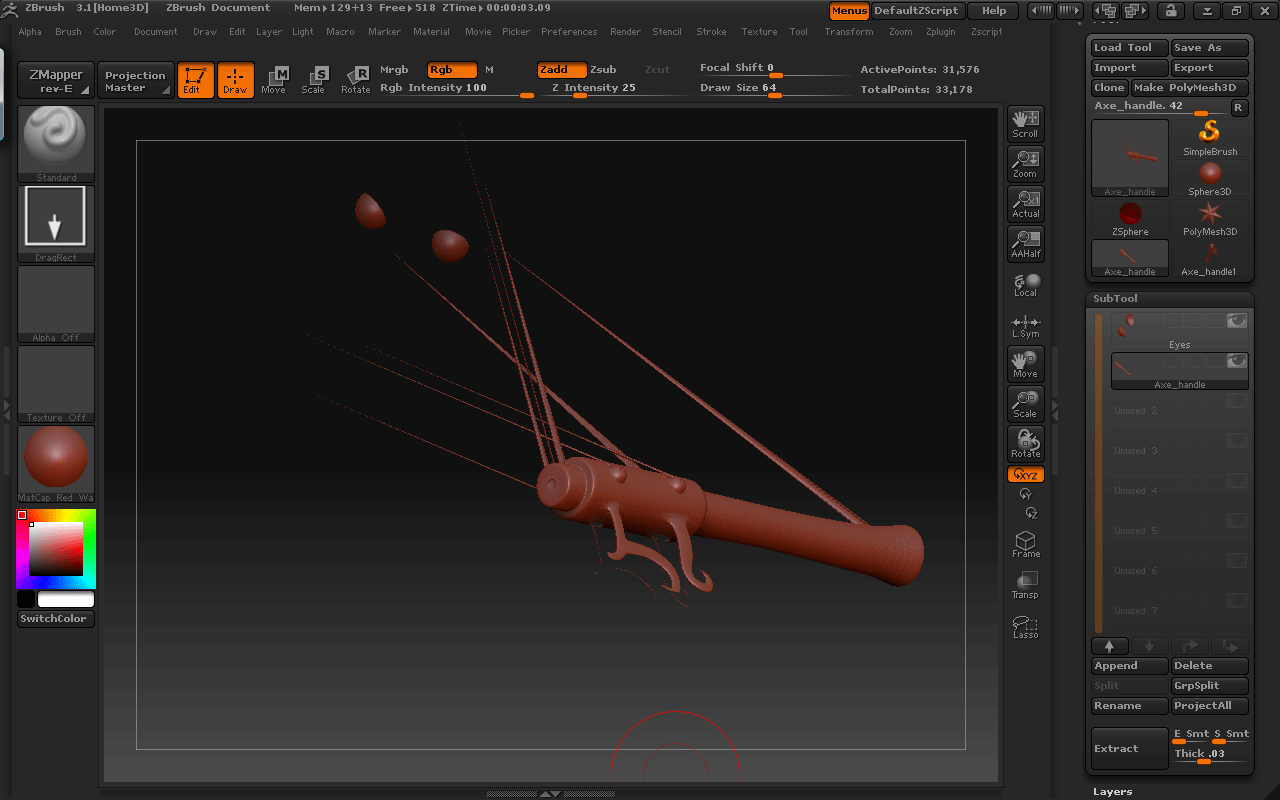1280x800 pixels.
Task: Open the Standard brush picker
Action: click(x=56, y=143)
